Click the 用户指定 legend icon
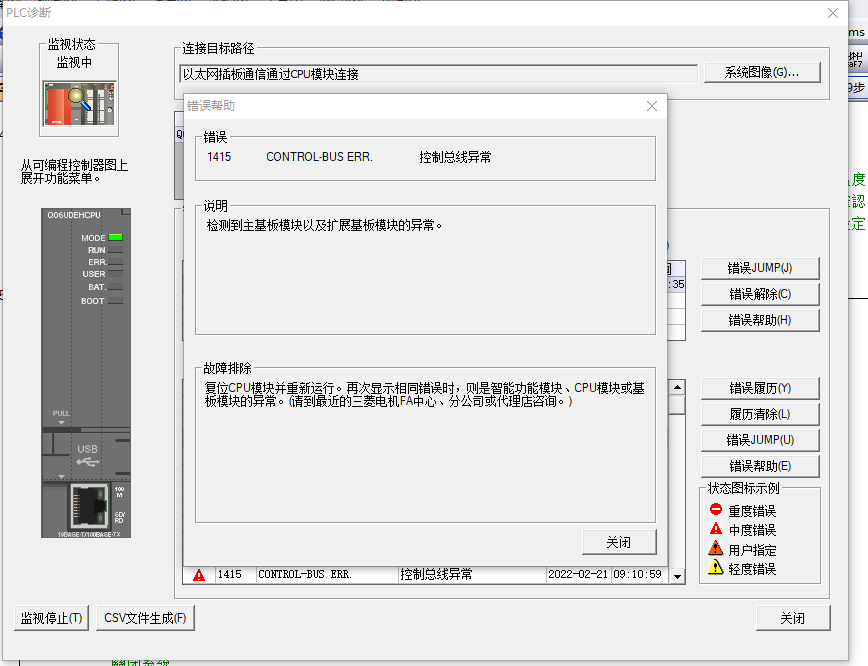 [x=715, y=549]
